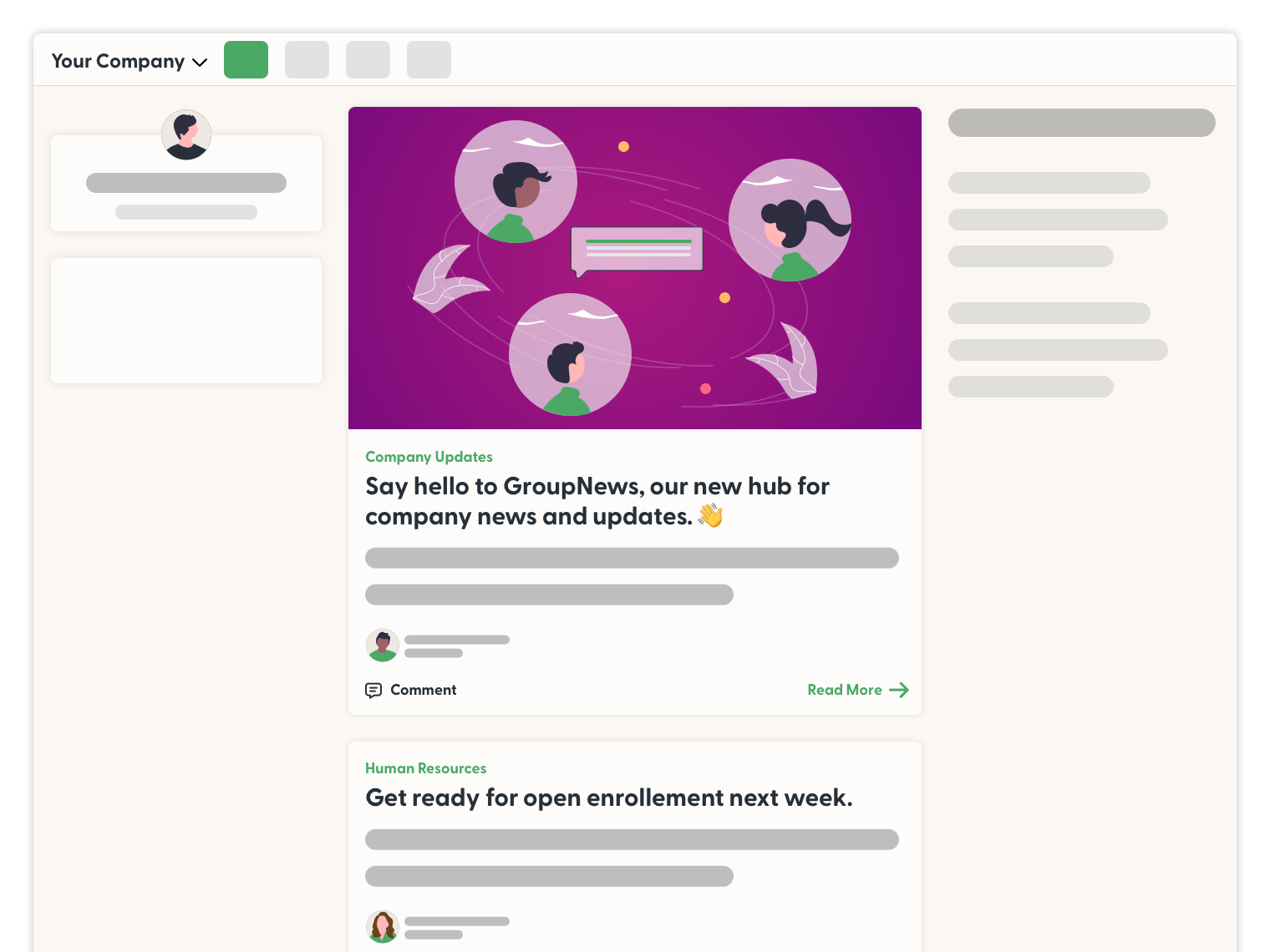Open the Human Resources category
The width and height of the screenshot is (1270, 952).
[x=425, y=768]
